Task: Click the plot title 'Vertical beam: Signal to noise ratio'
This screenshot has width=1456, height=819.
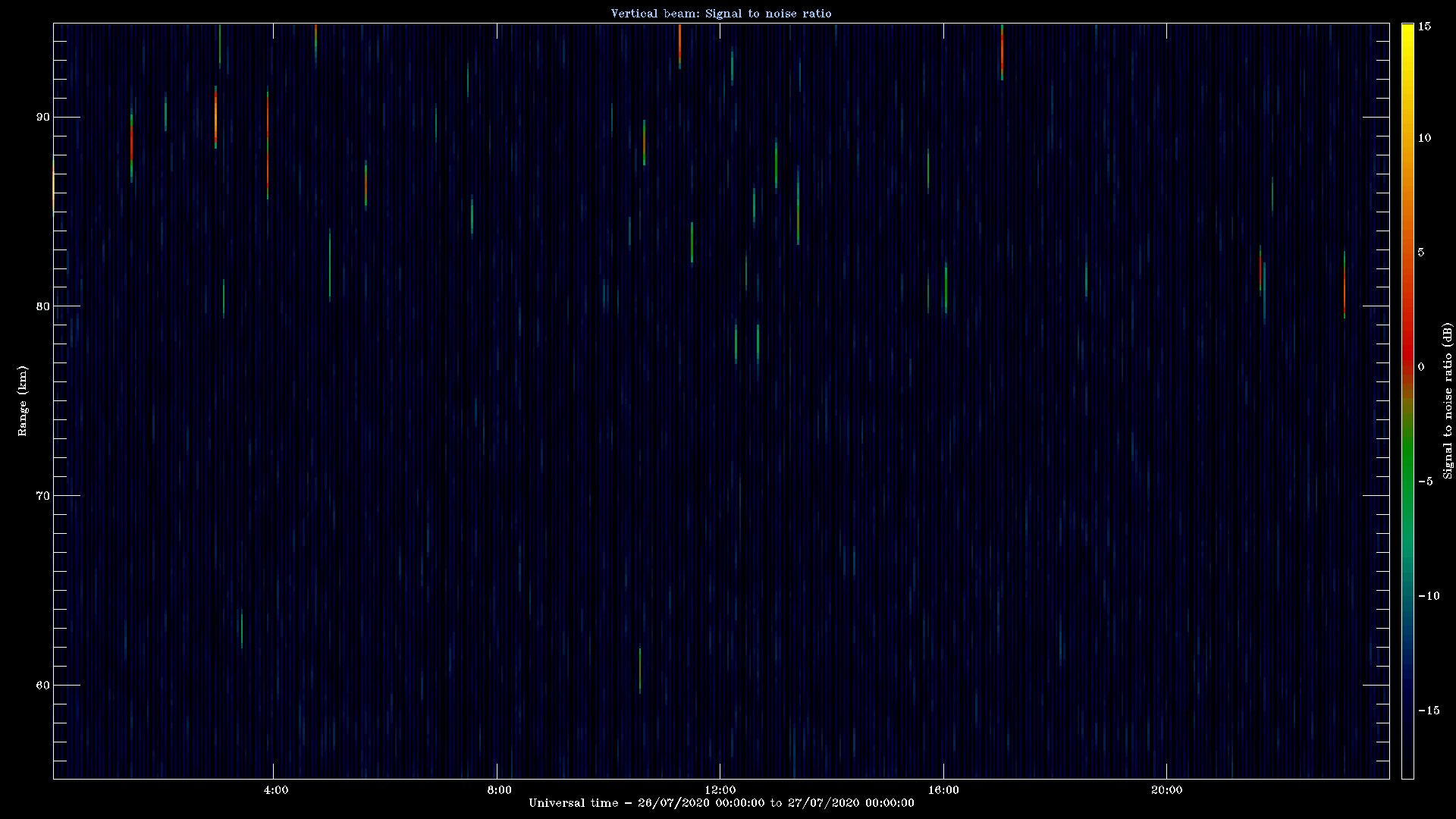Action: [721, 13]
